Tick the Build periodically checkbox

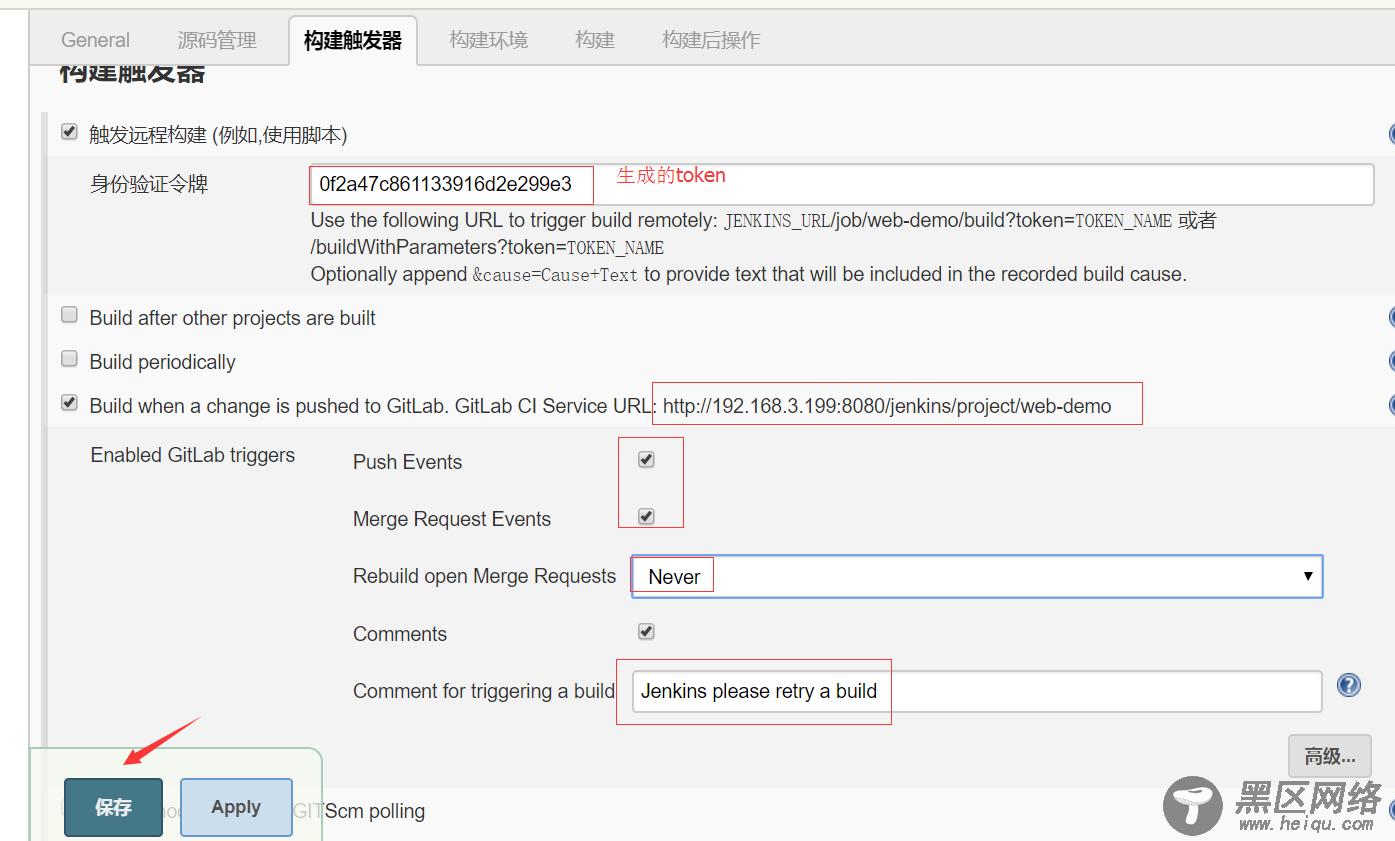[x=69, y=358]
